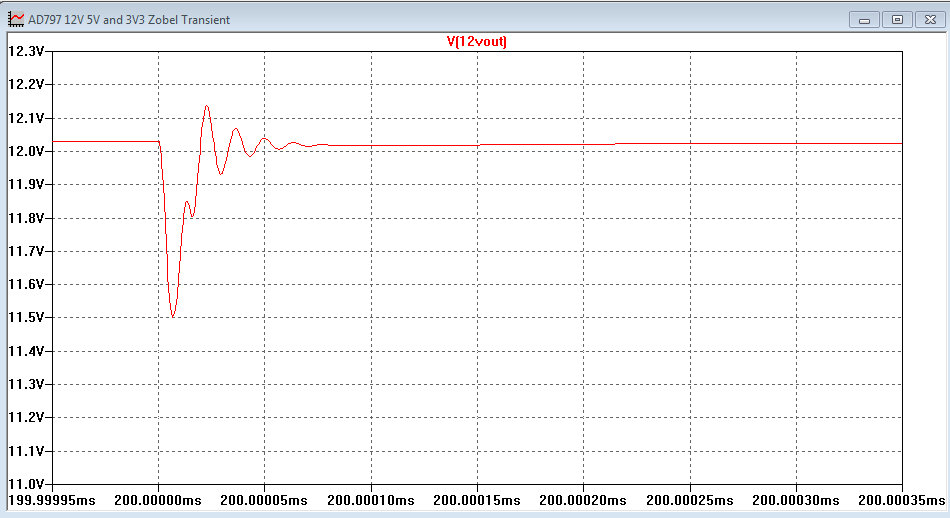950x518 pixels.
Task: Click the 11.6V axis label
Action: [26, 284]
